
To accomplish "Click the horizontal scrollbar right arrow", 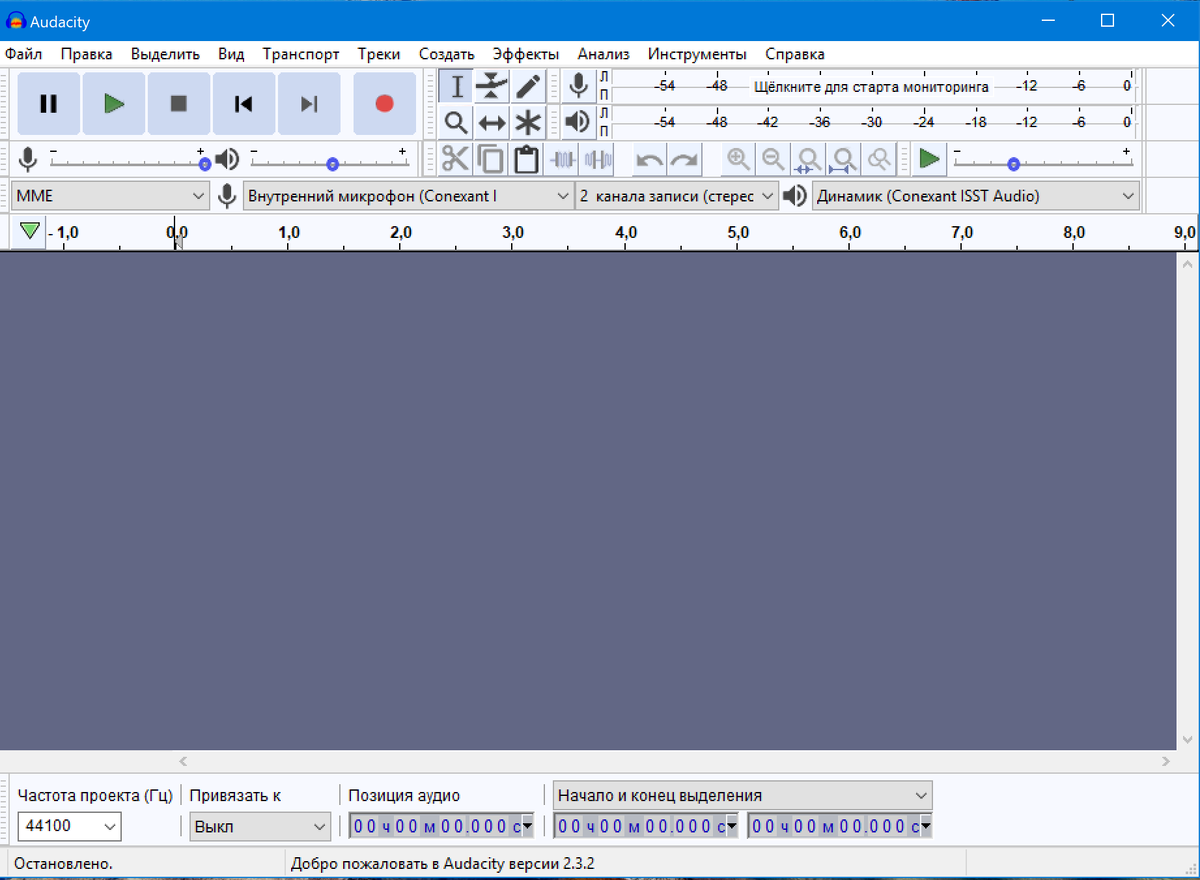I will [x=1166, y=761].
